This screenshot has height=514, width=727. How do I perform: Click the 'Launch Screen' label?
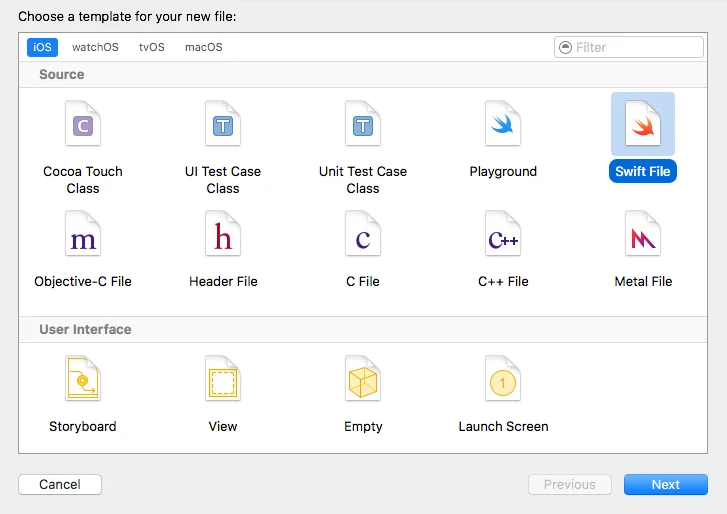click(x=503, y=426)
